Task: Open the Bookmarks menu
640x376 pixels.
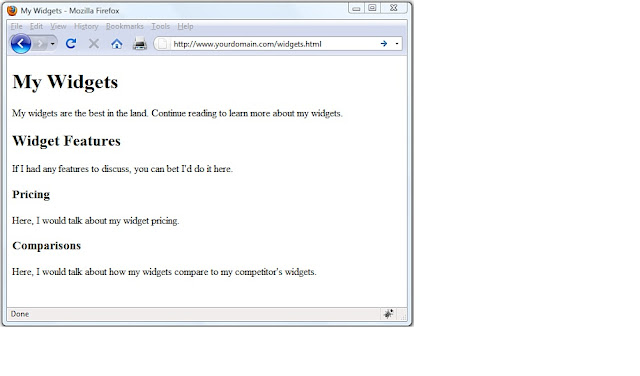Action: pyautogui.click(x=124, y=26)
